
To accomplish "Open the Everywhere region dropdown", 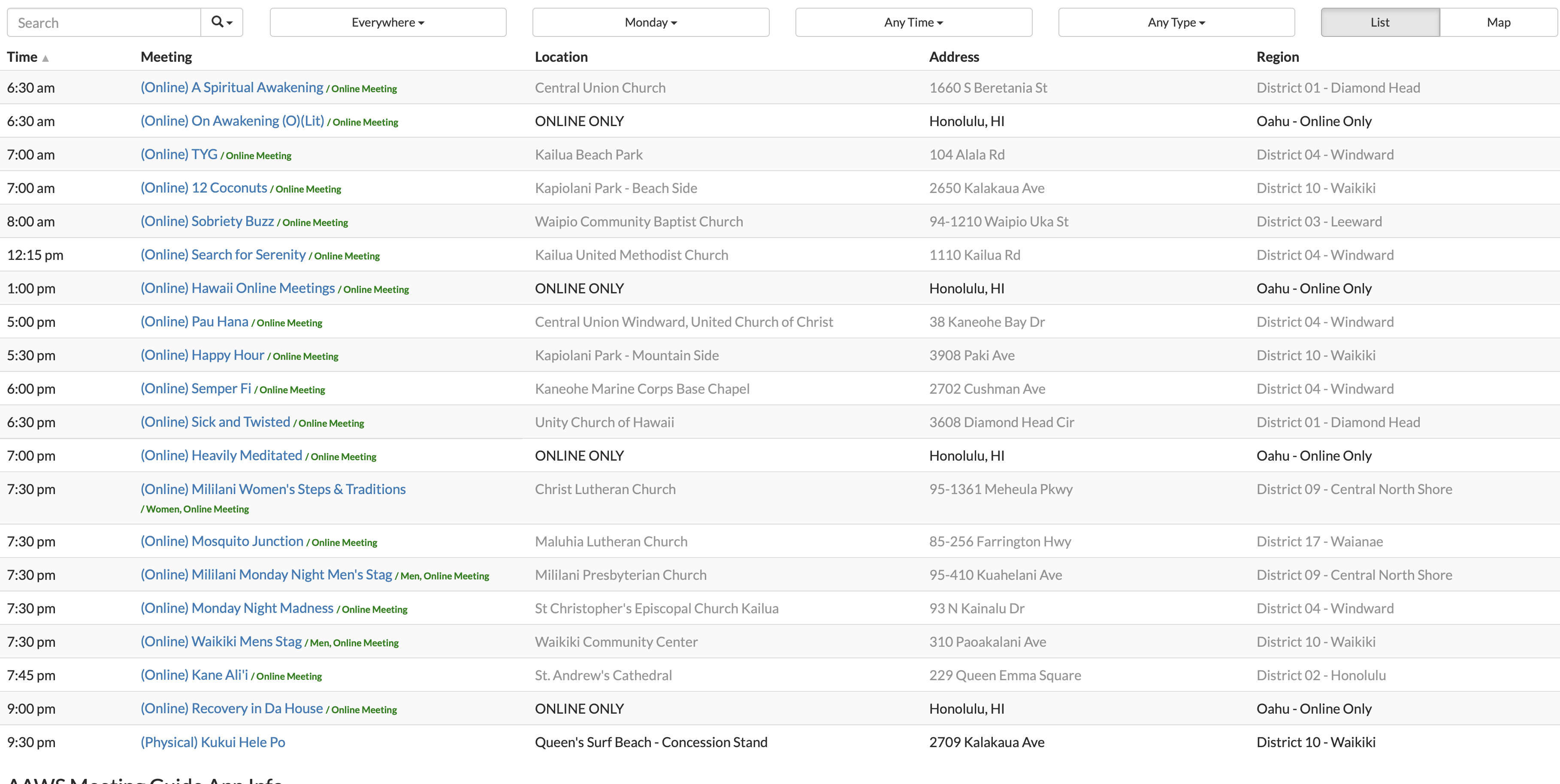I will point(387,22).
